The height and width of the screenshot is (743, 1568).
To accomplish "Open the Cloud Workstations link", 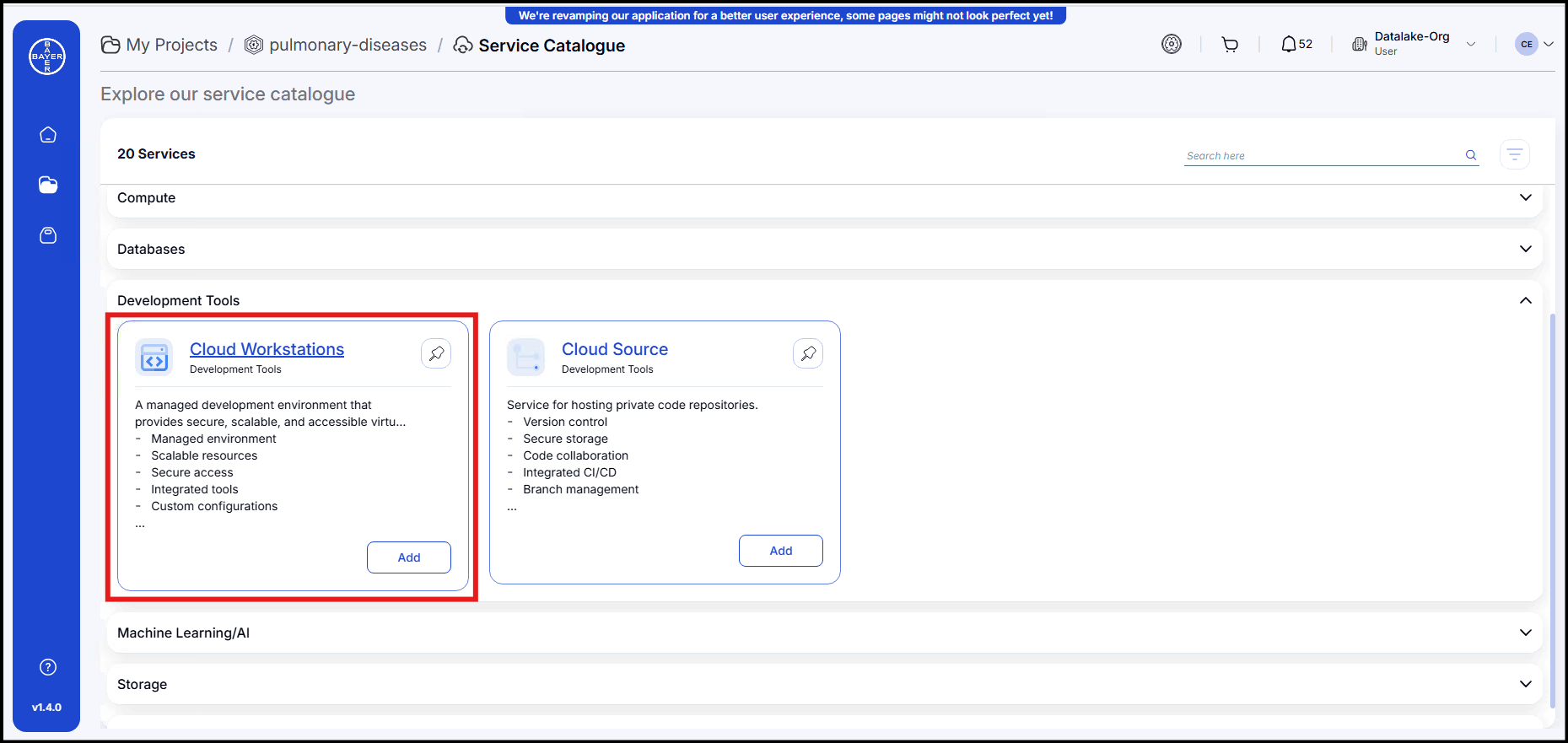I will (x=267, y=349).
